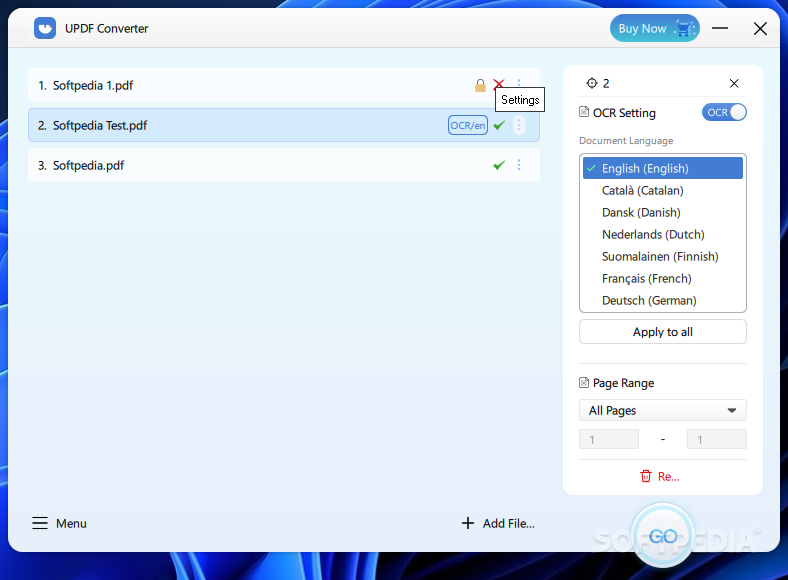Toggle the OCR switch off
The image size is (788, 580).
[x=724, y=112]
